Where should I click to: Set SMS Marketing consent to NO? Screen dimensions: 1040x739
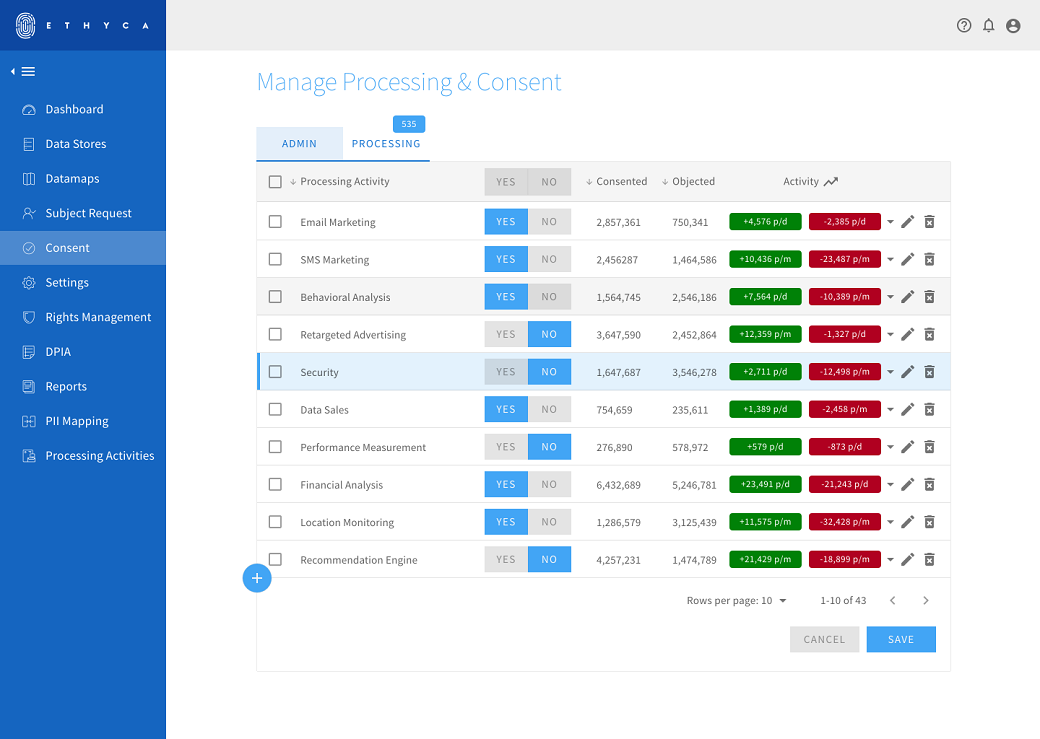548,258
